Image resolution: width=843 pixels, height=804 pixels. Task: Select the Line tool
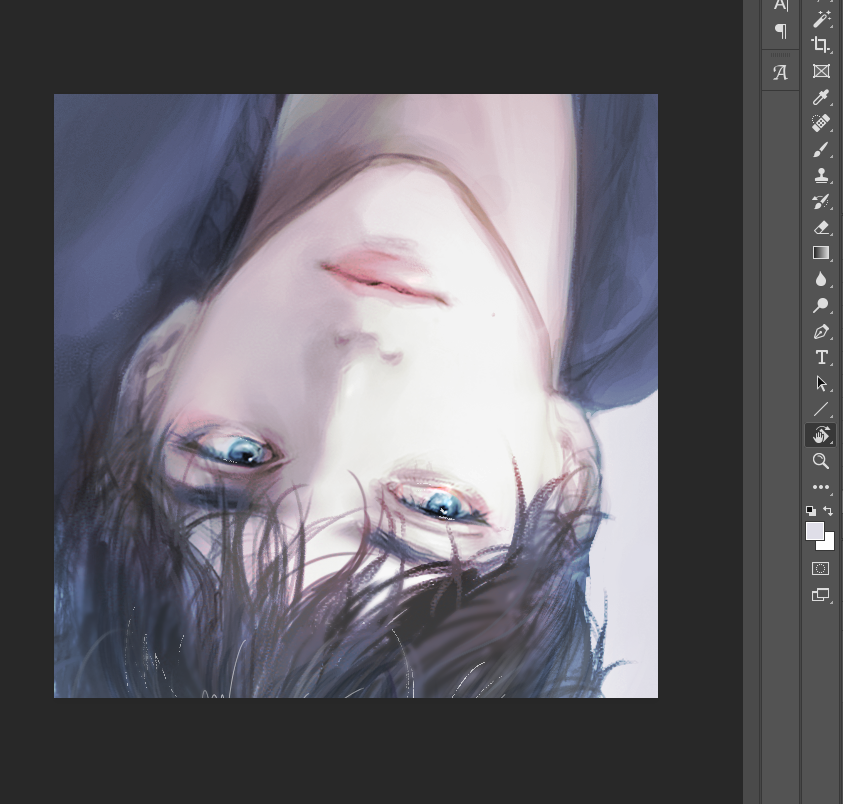click(820, 409)
